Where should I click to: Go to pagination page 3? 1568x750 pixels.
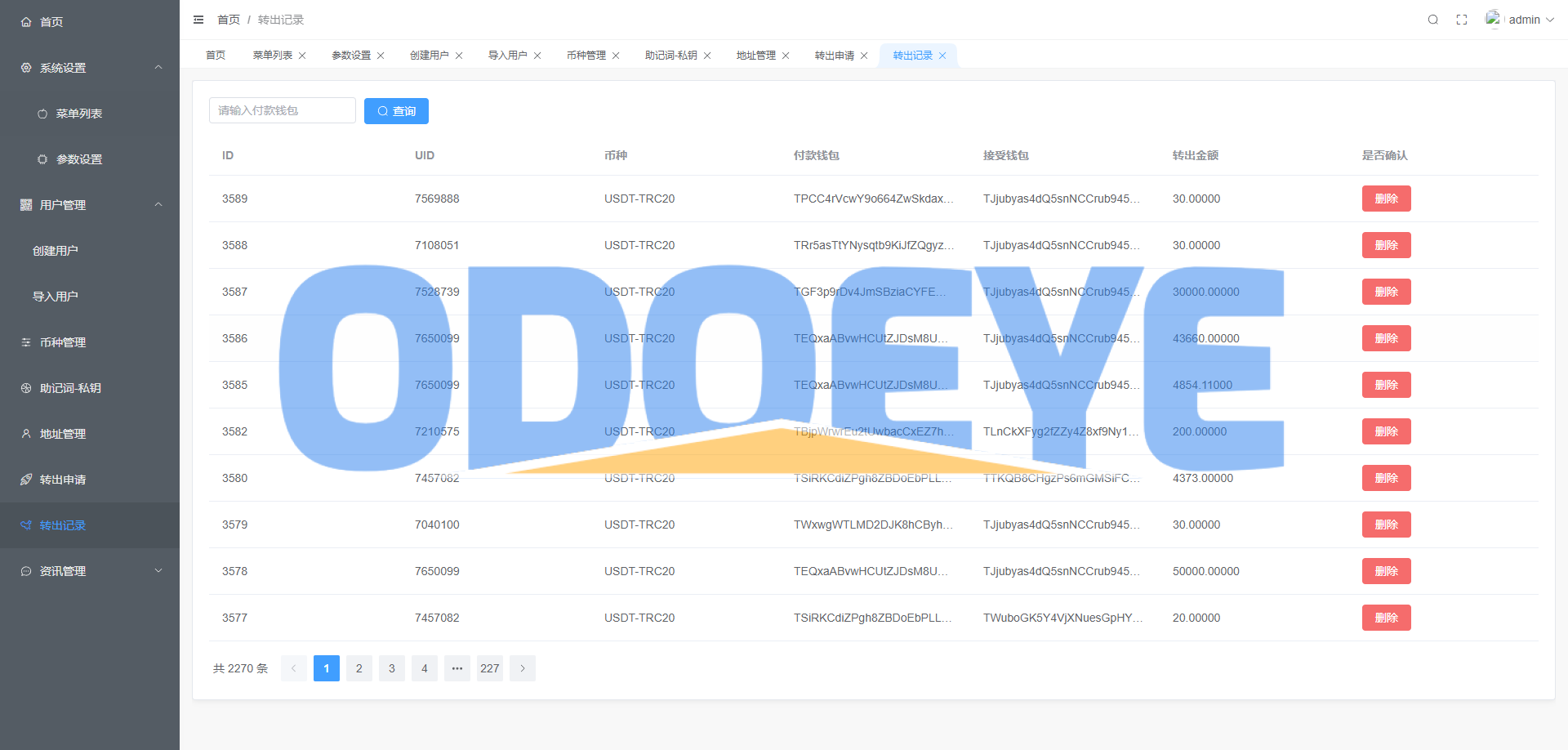(x=392, y=668)
